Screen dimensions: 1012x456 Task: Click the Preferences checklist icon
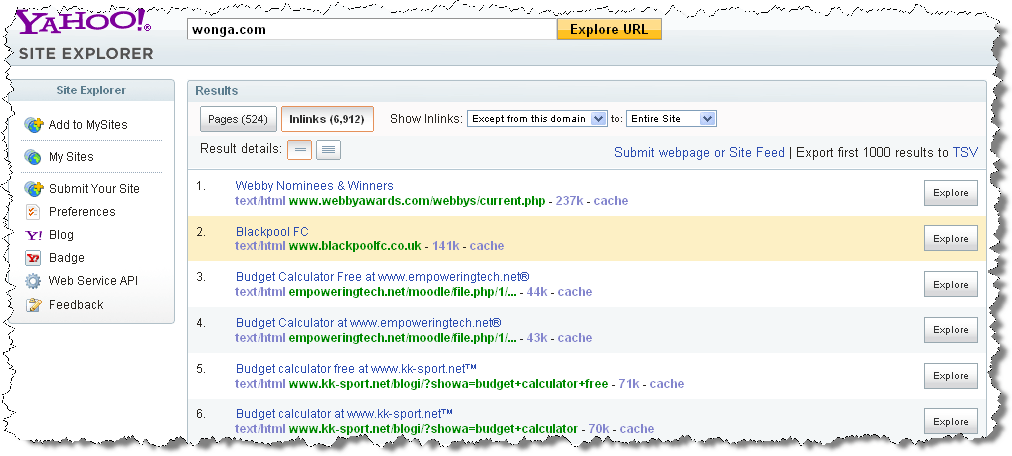(x=33, y=212)
